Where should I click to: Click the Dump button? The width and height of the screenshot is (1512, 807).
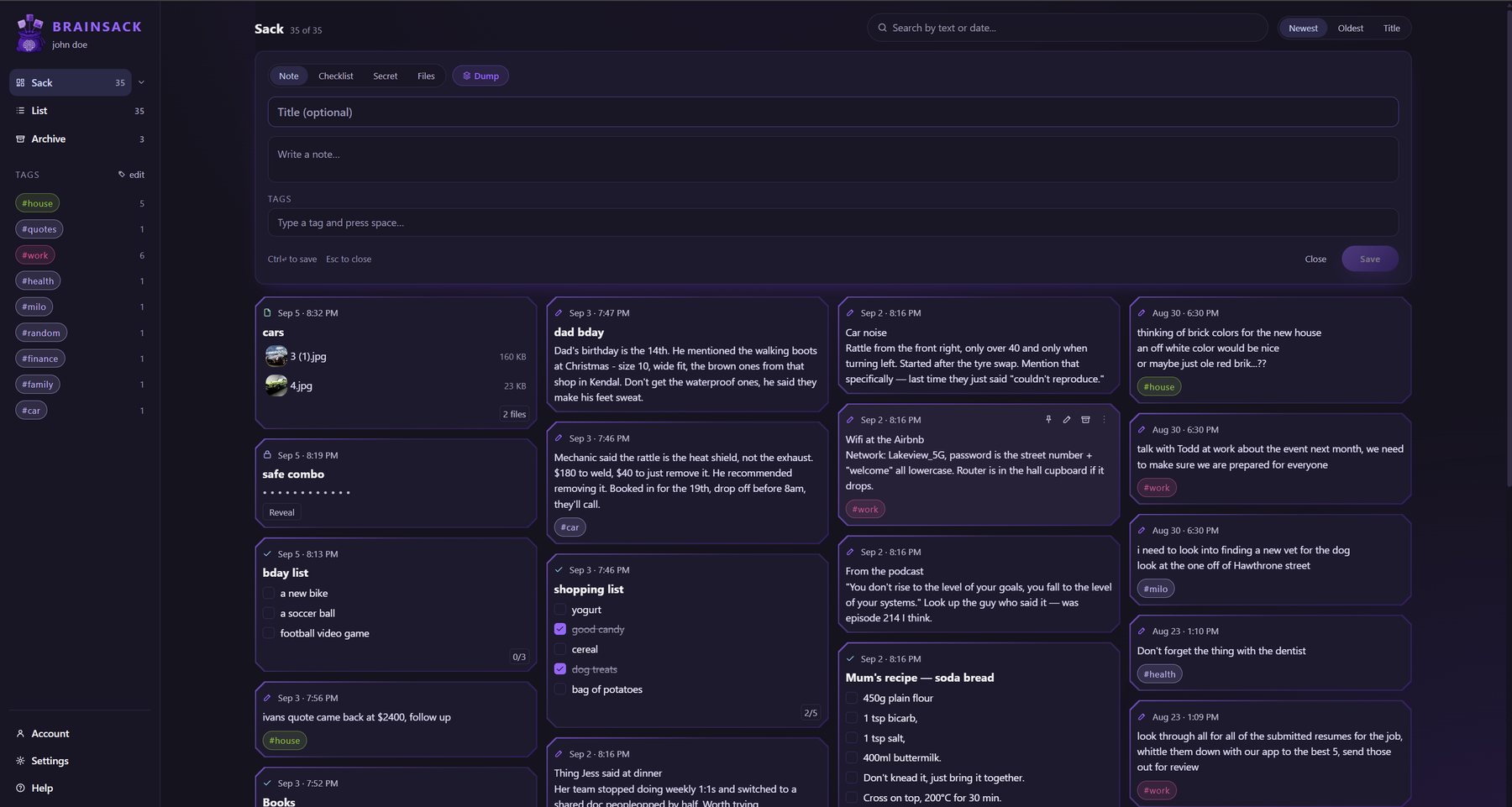[480, 76]
